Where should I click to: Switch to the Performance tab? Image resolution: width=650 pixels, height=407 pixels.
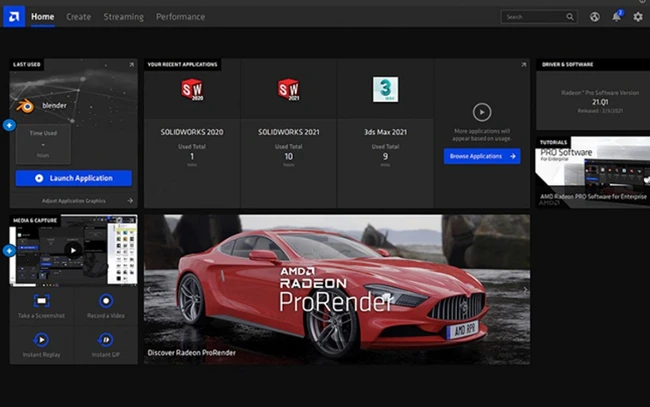pos(180,17)
